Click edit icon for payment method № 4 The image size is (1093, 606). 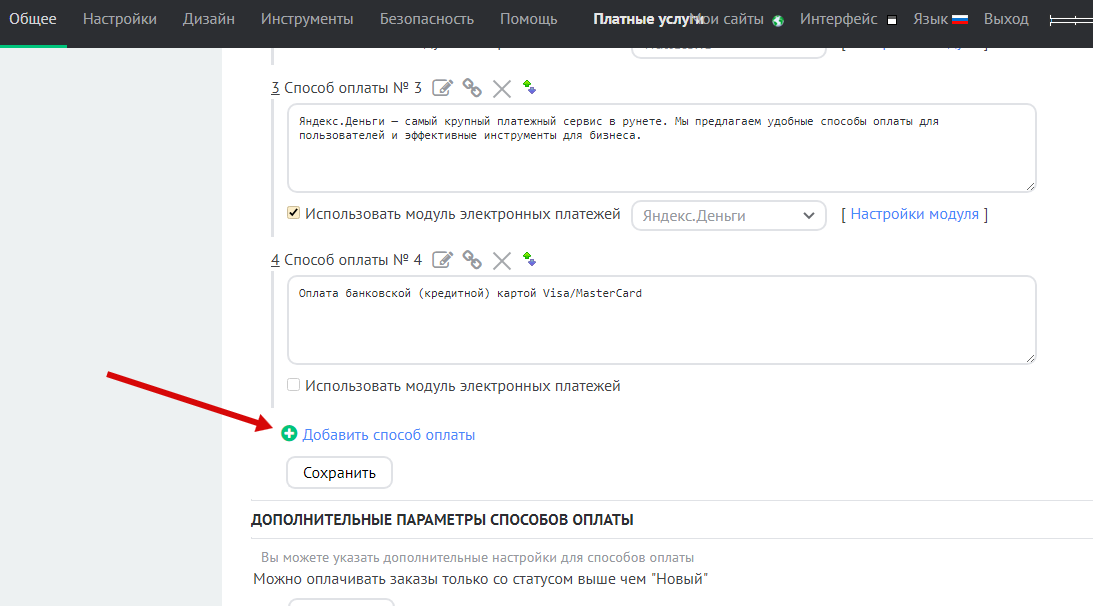443,260
